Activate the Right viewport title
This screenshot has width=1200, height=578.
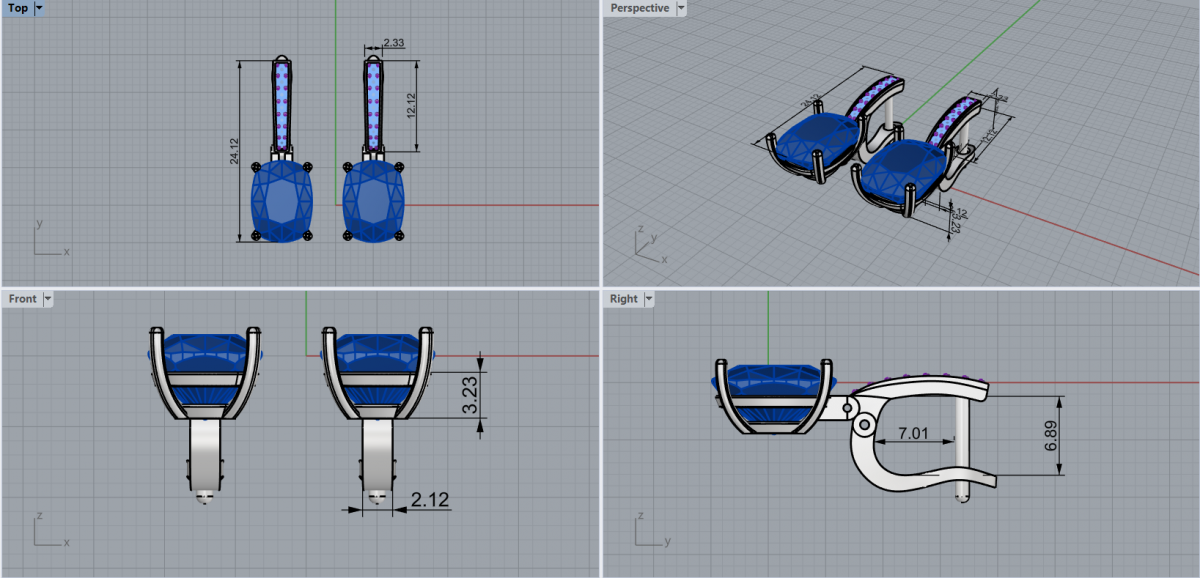point(623,299)
